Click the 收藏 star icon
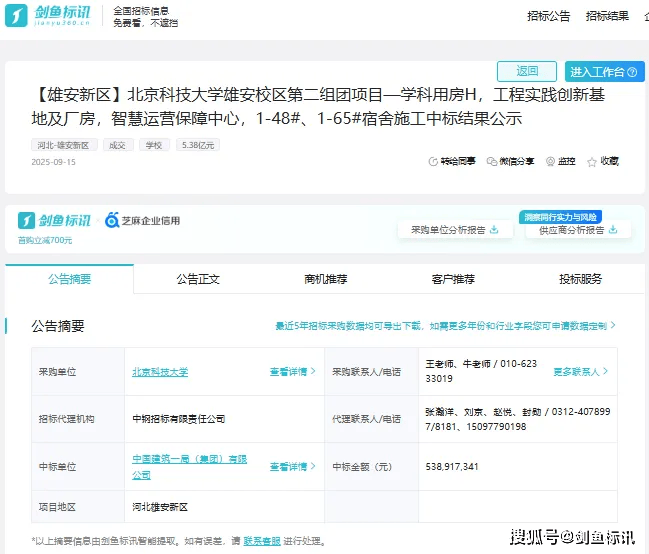 point(593,161)
